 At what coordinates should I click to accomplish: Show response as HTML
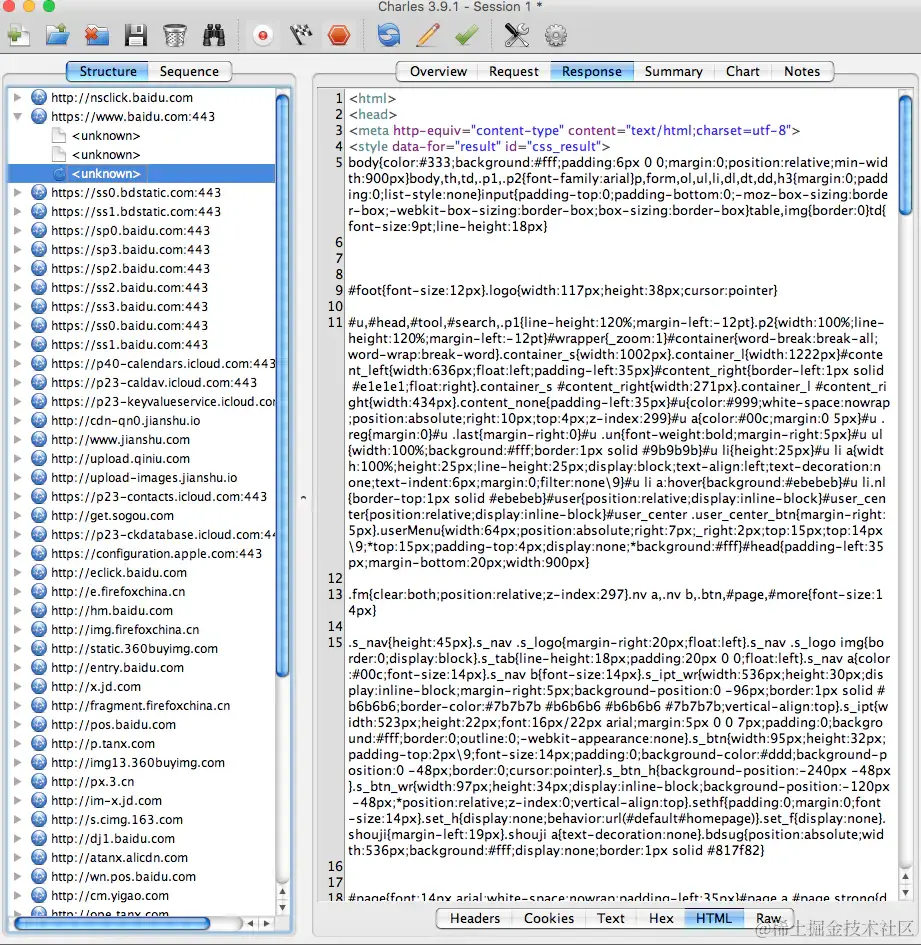pyautogui.click(x=714, y=918)
